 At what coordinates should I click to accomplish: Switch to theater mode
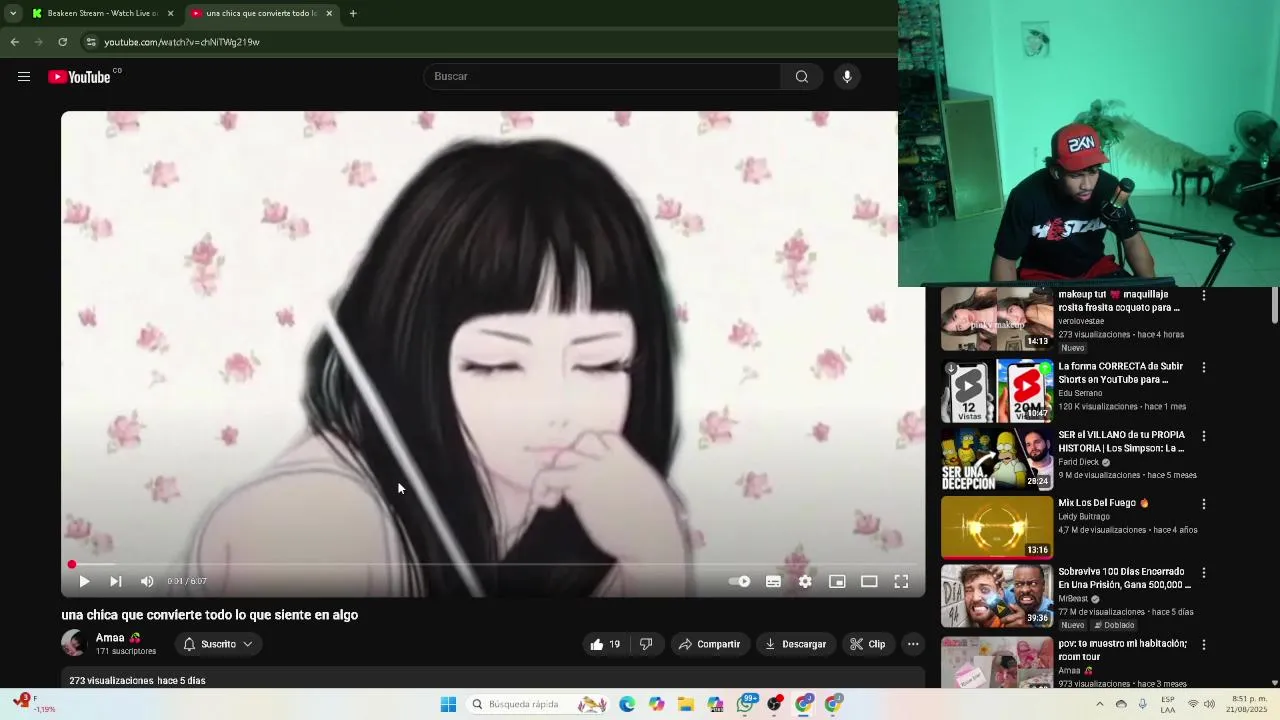[869, 581]
